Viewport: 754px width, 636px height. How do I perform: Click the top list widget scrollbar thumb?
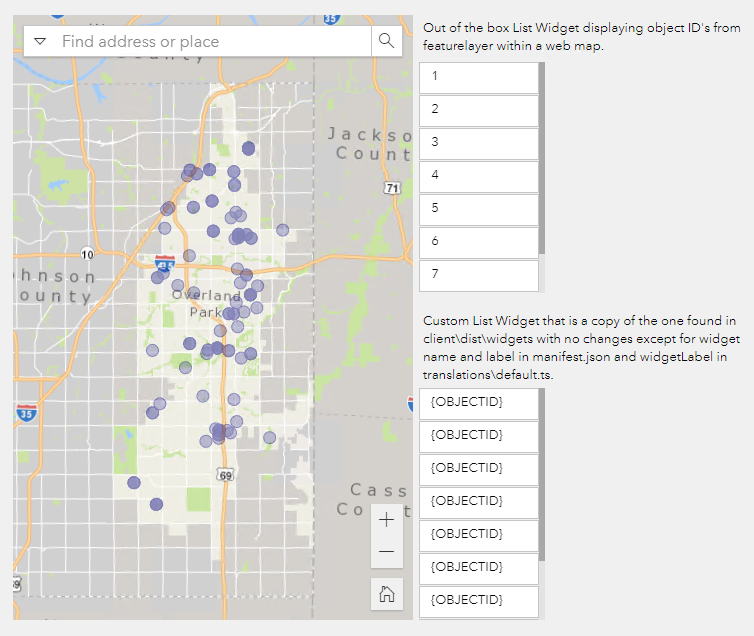pos(542,158)
